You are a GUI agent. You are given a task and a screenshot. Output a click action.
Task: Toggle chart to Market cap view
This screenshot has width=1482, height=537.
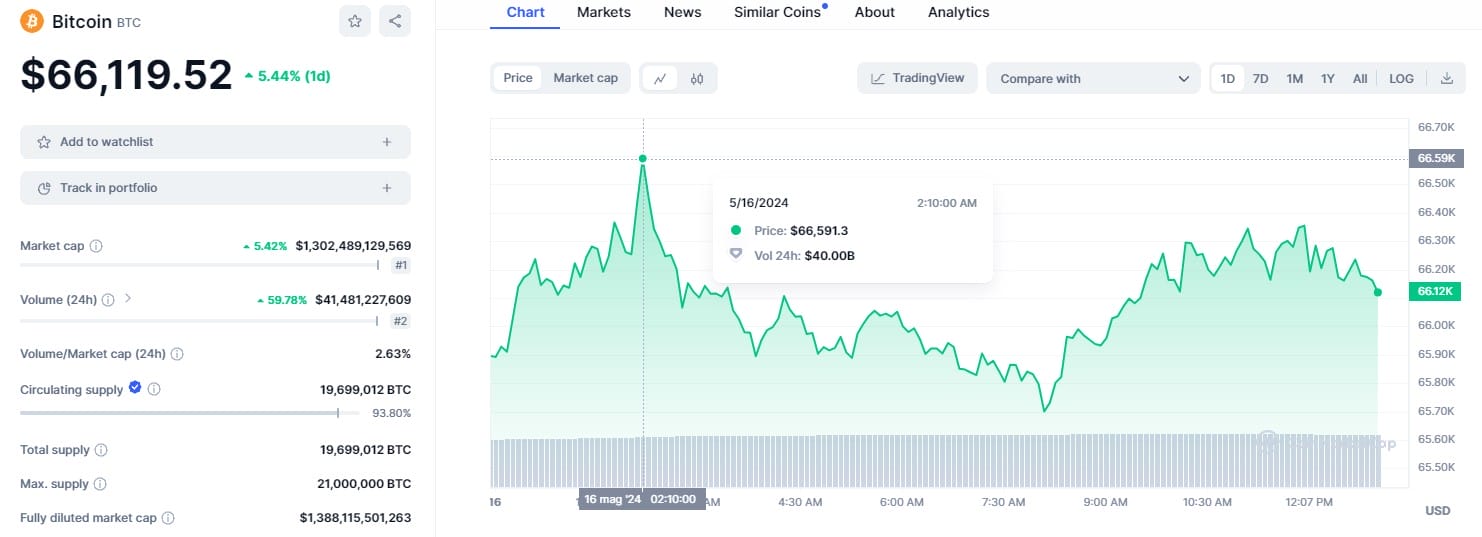point(585,78)
